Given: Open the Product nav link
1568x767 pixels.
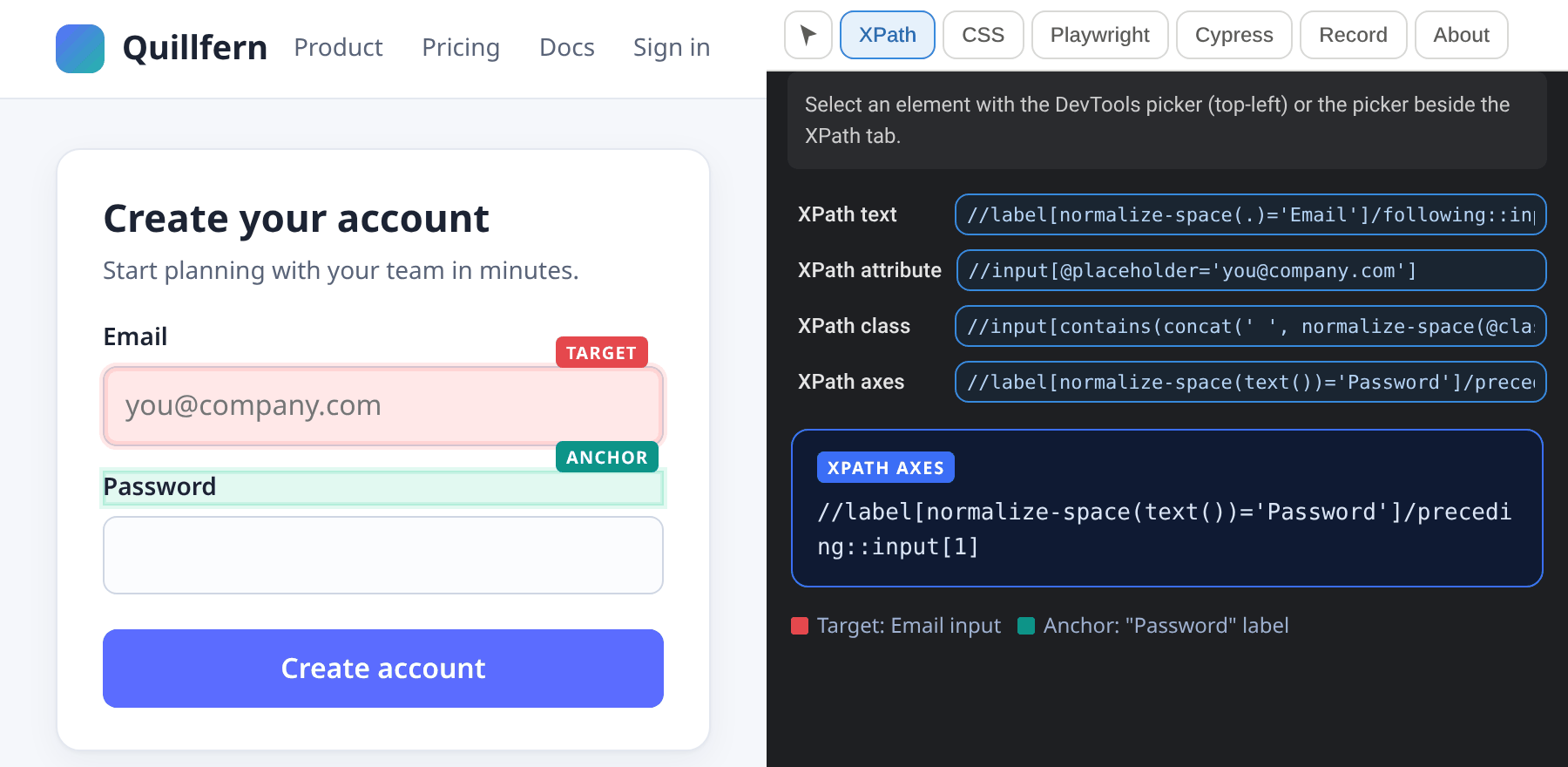Looking at the screenshot, I should [338, 48].
